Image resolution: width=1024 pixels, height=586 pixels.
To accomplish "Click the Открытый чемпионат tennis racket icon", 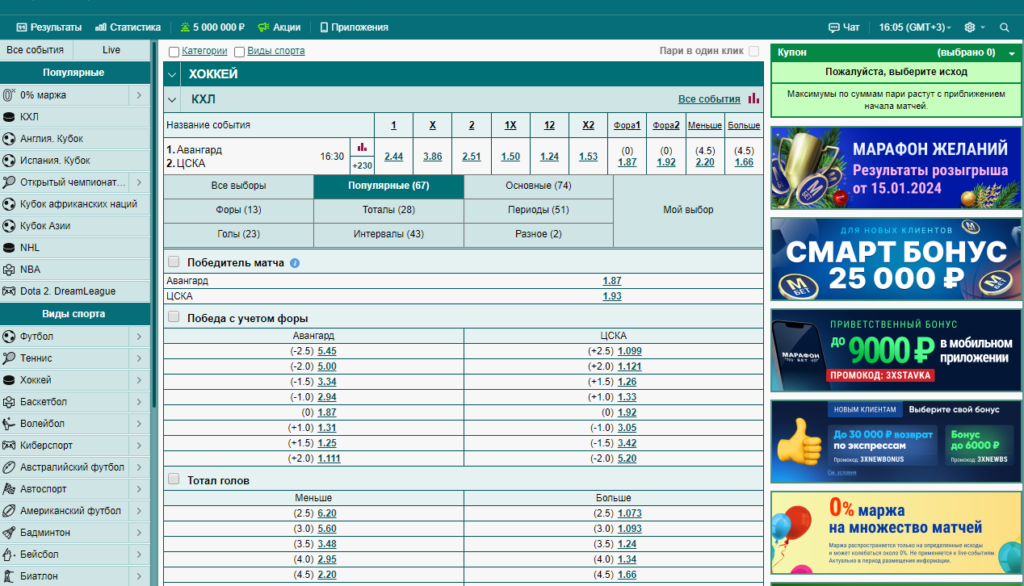I will [8, 182].
